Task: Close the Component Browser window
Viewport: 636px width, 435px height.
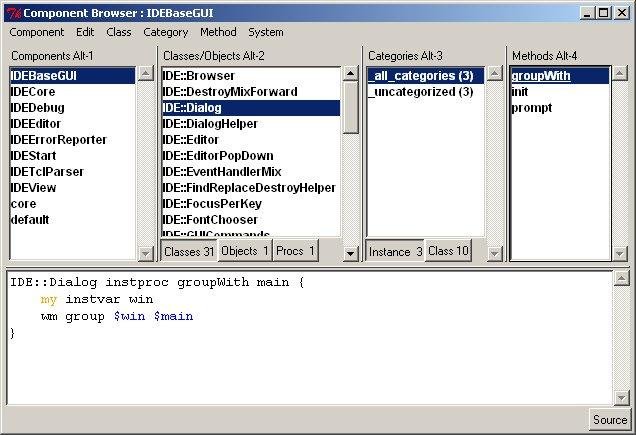Action: pyautogui.click(x=622, y=13)
